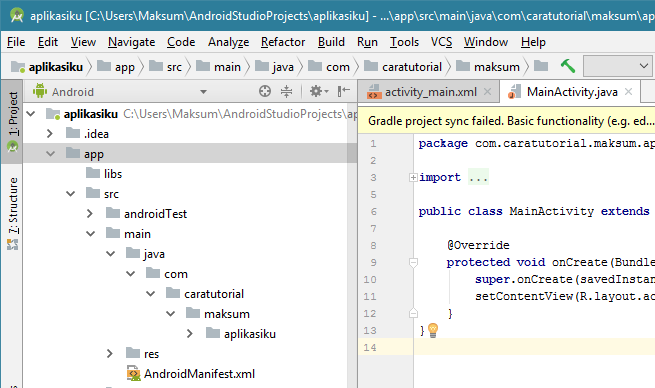
Task: Hide the Project panel with the hide icon
Action: (343, 91)
